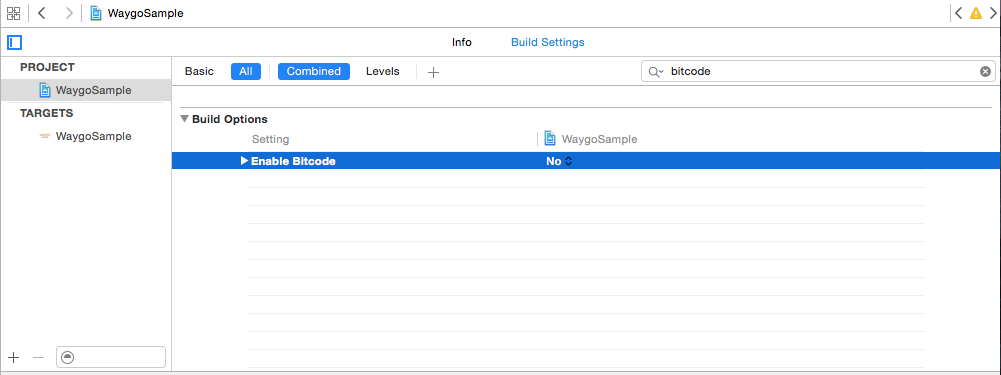The height and width of the screenshot is (375, 1001).
Task: Select the WaygoSample target entry
Action: [86, 136]
